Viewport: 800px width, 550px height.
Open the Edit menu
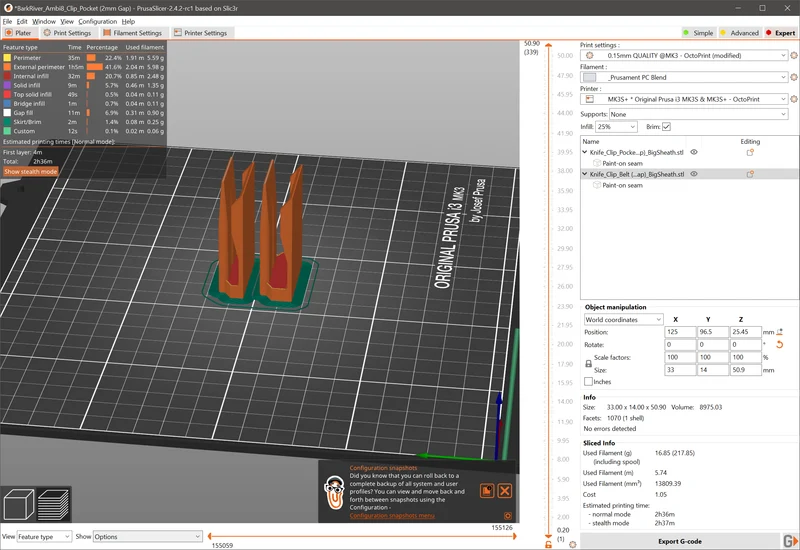(x=22, y=21)
